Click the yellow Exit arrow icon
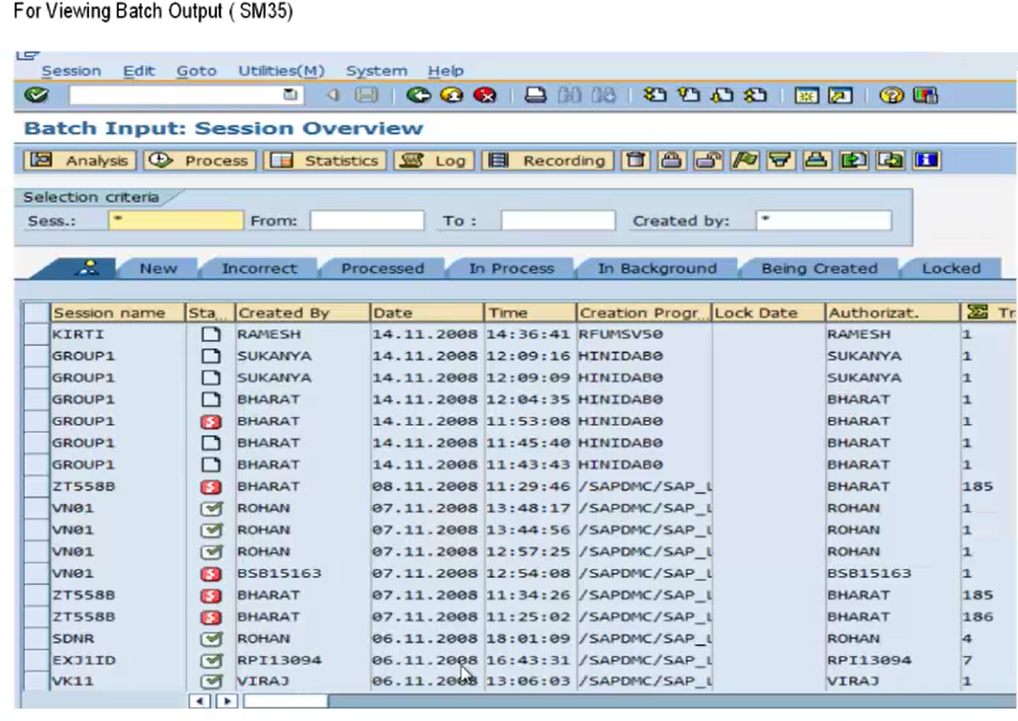 (452, 95)
